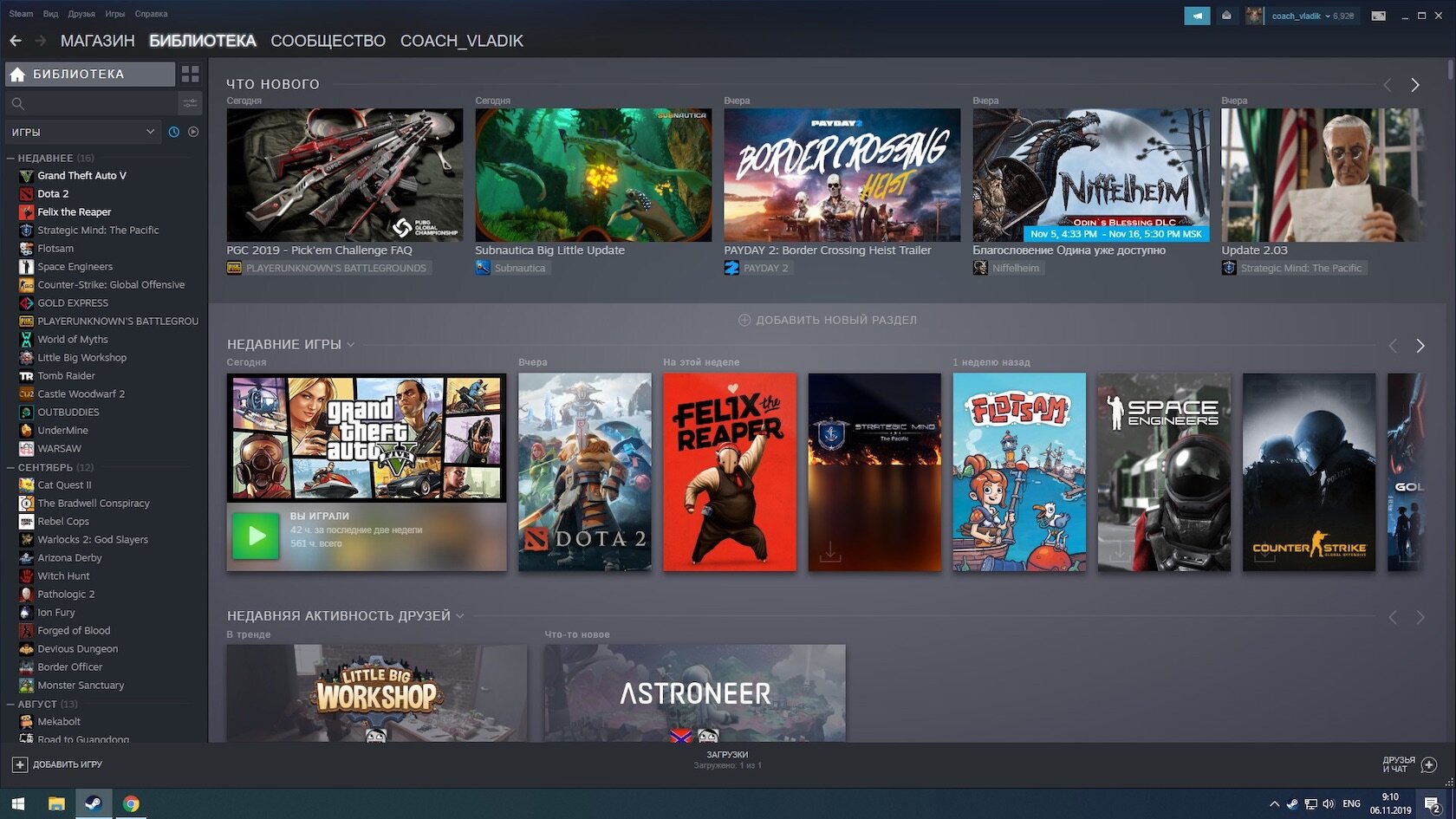This screenshot has width=1456, height=819.
Task: Open the Dota 2 game cover
Action: point(585,471)
